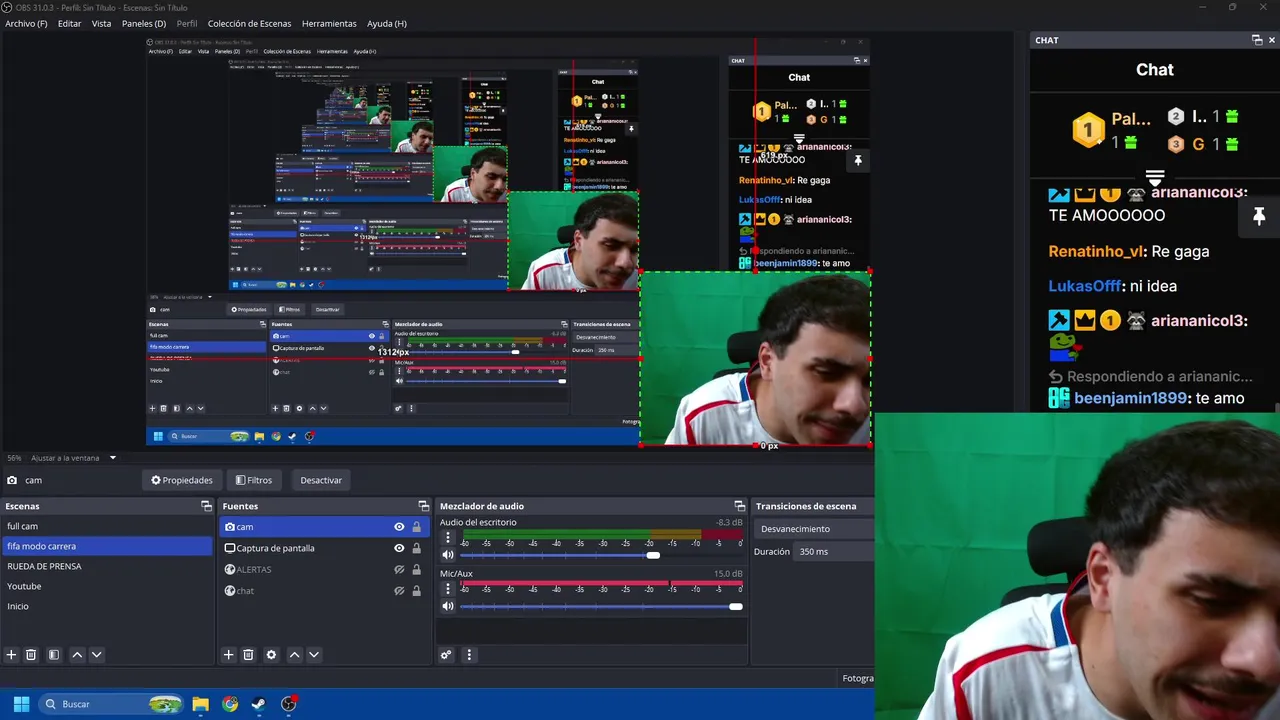The width and height of the screenshot is (1280, 720).
Task: Select the Inicio scene
Action: (107, 606)
